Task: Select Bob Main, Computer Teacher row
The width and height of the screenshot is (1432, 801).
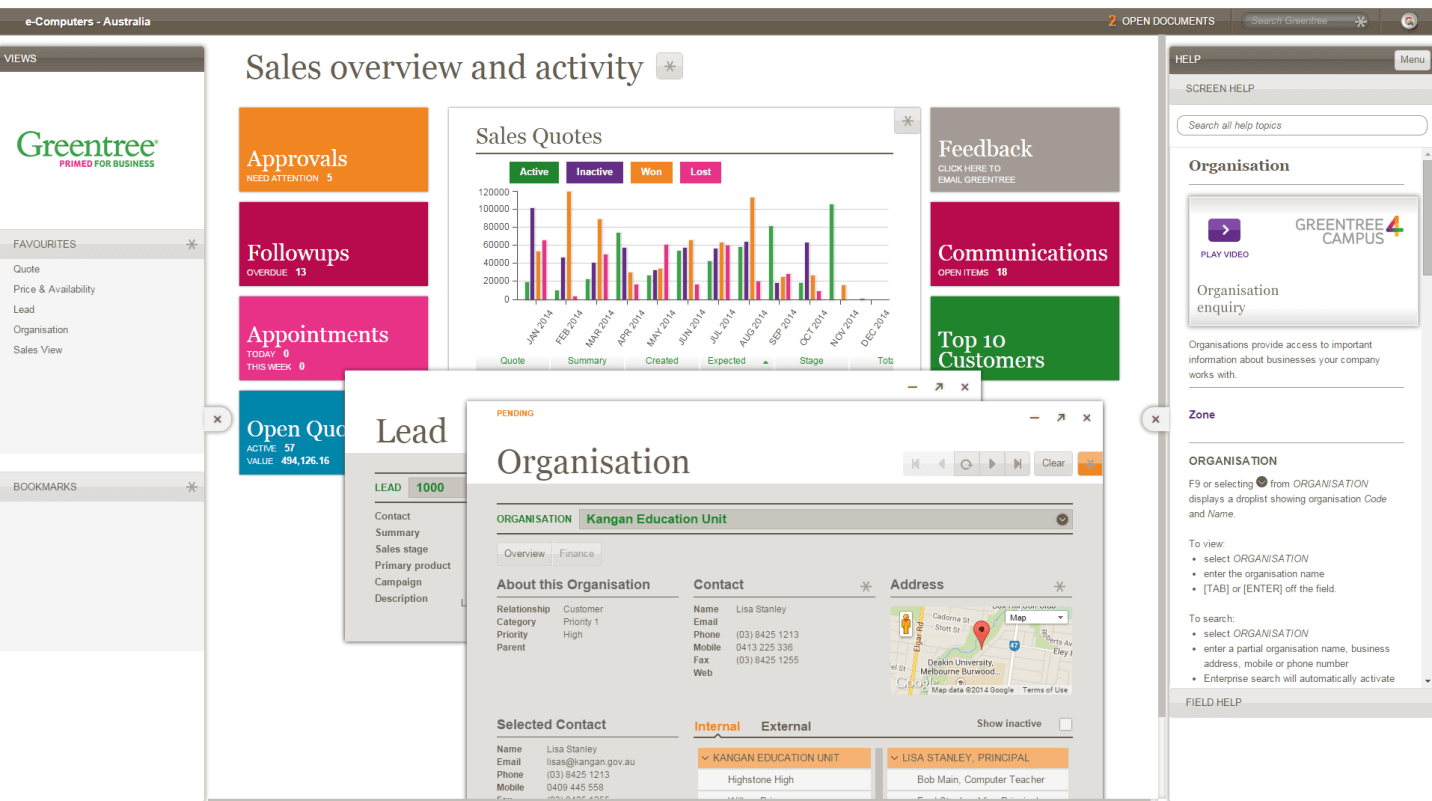Action: click(x=978, y=780)
